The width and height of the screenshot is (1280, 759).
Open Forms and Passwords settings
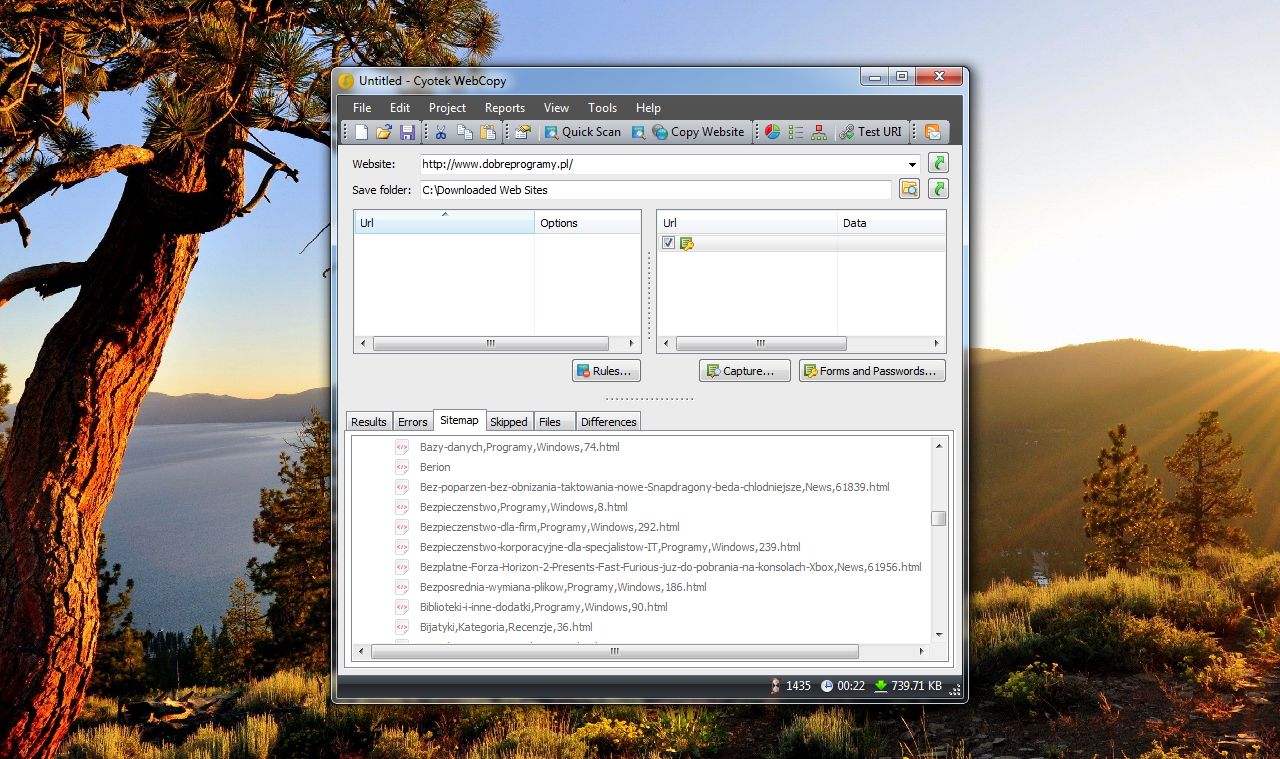point(871,370)
